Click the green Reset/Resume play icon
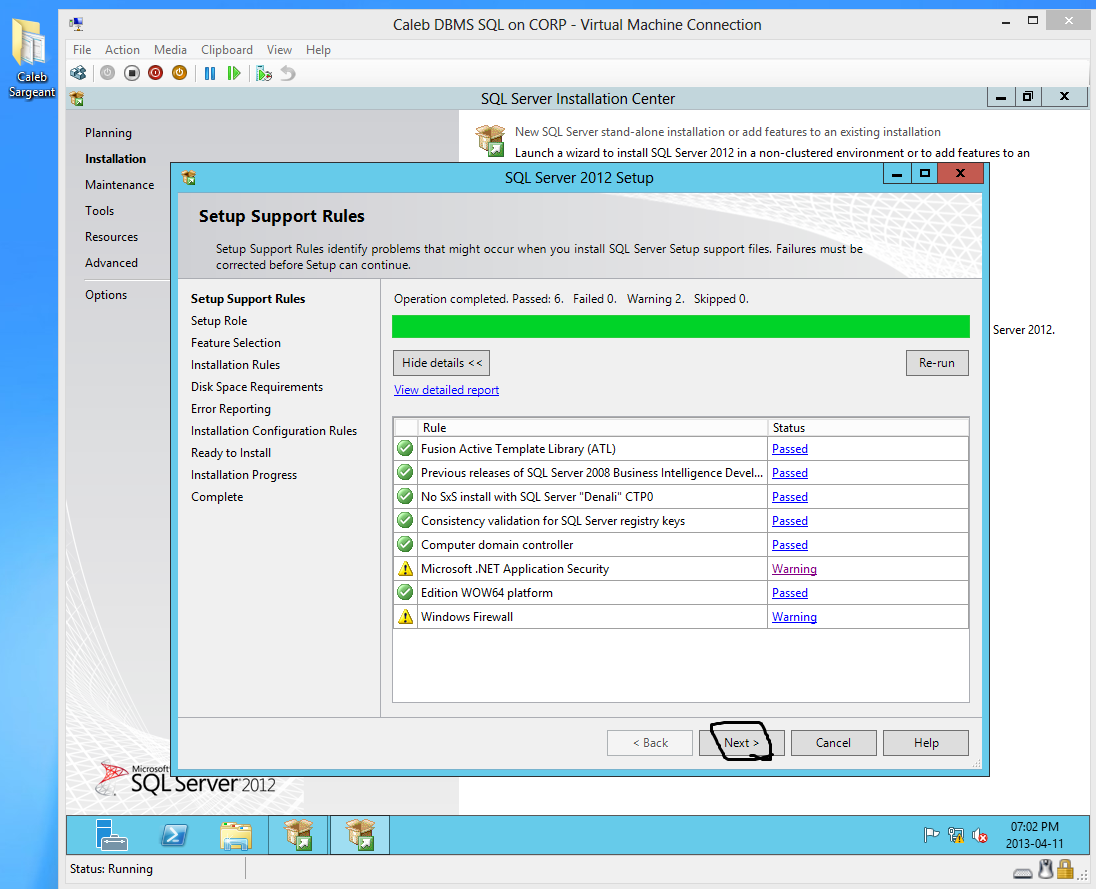The image size is (1096, 889). 234,73
